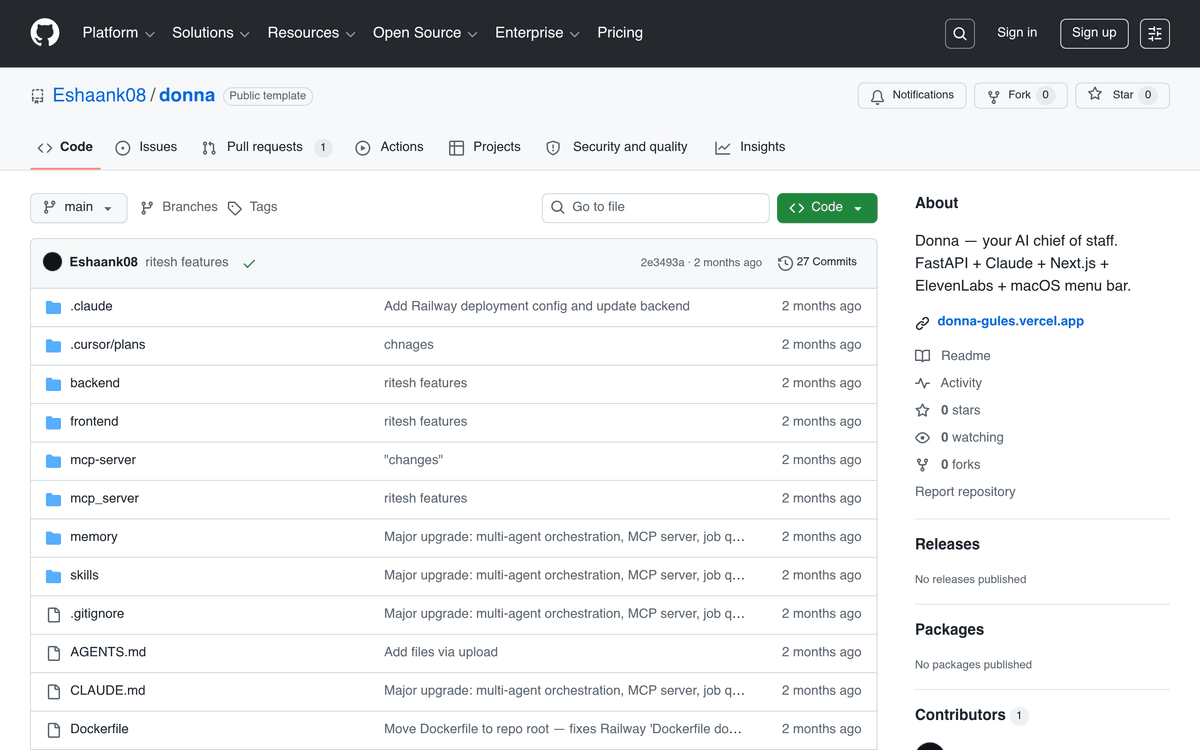Click the Readme book icon
The height and width of the screenshot is (750, 1200).
click(922, 356)
